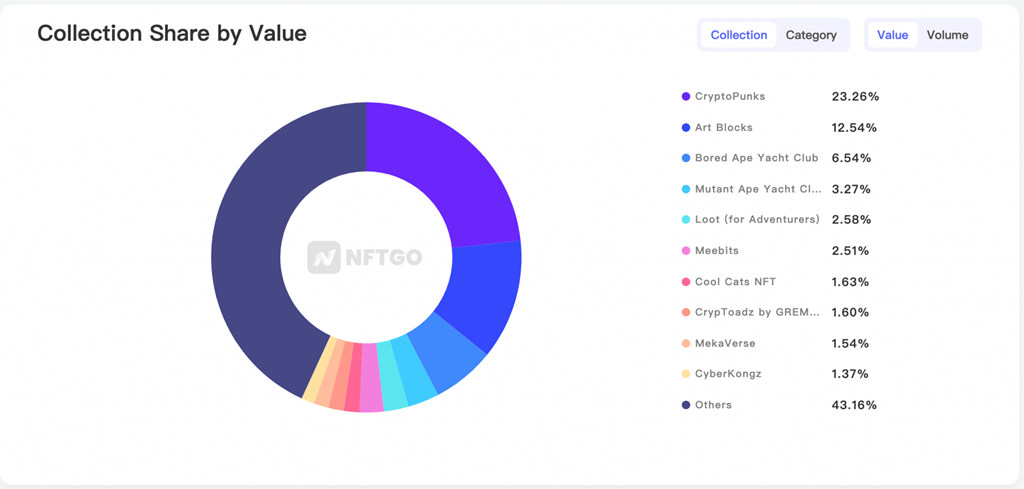
Task: Click the 1.54% MekaVerse value
Action: (x=850, y=343)
